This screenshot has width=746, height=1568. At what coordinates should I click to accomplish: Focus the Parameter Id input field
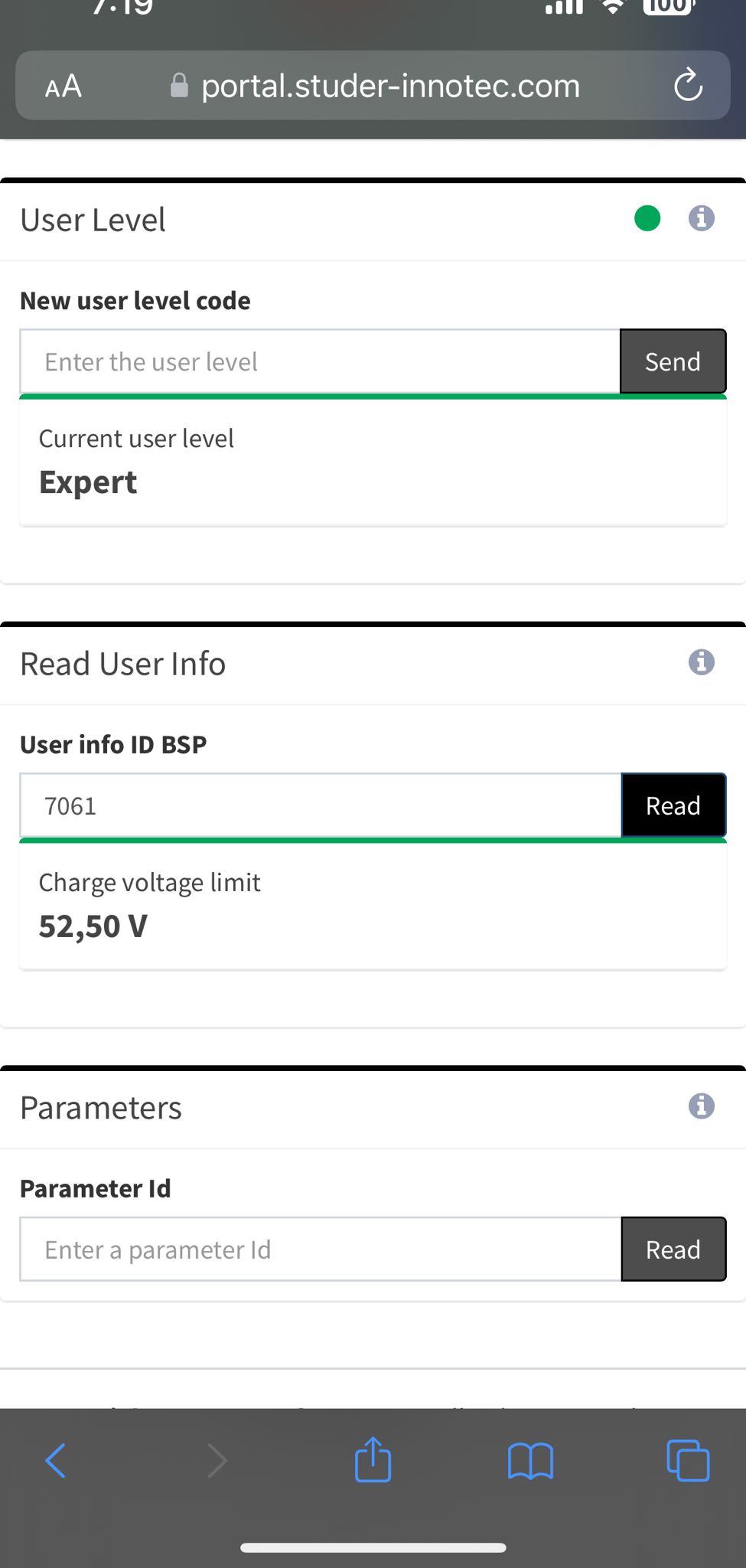(320, 1249)
